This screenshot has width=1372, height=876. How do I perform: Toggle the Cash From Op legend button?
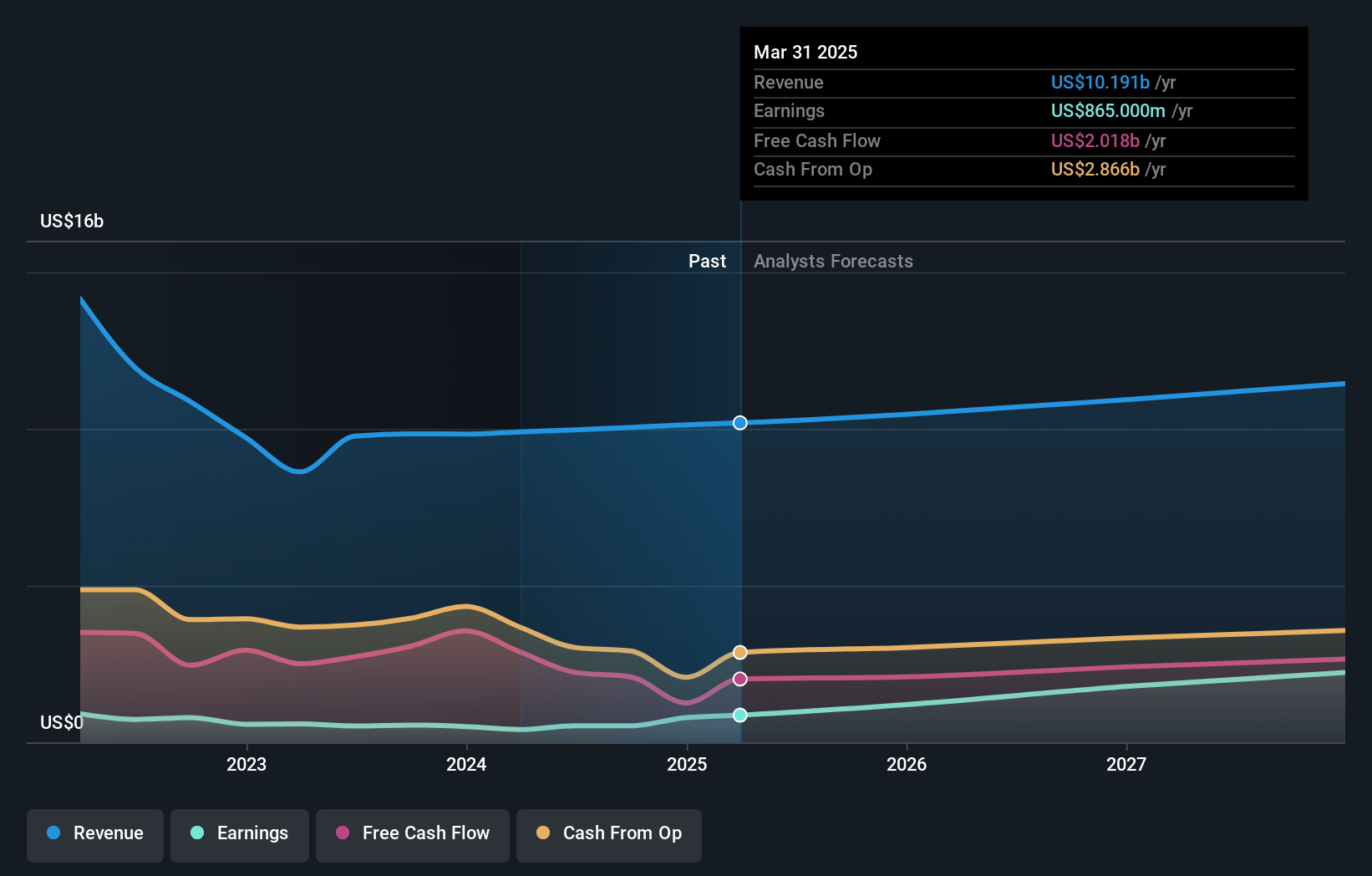pos(609,835)
